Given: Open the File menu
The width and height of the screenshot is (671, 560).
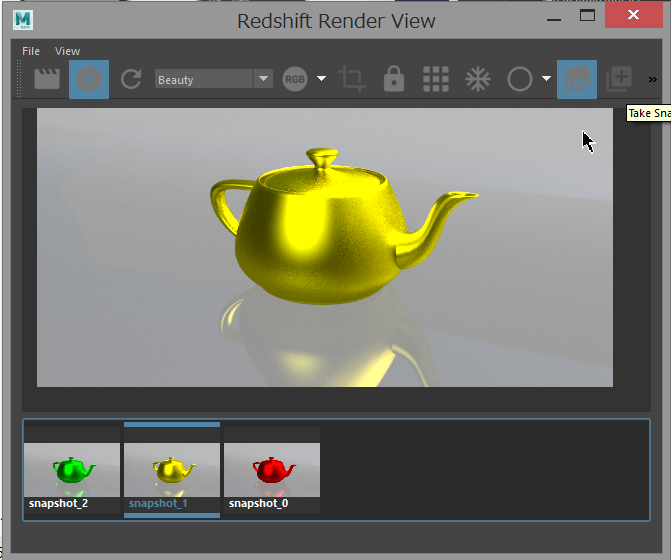Looking at the screenshot, I should tap(31, 51).
